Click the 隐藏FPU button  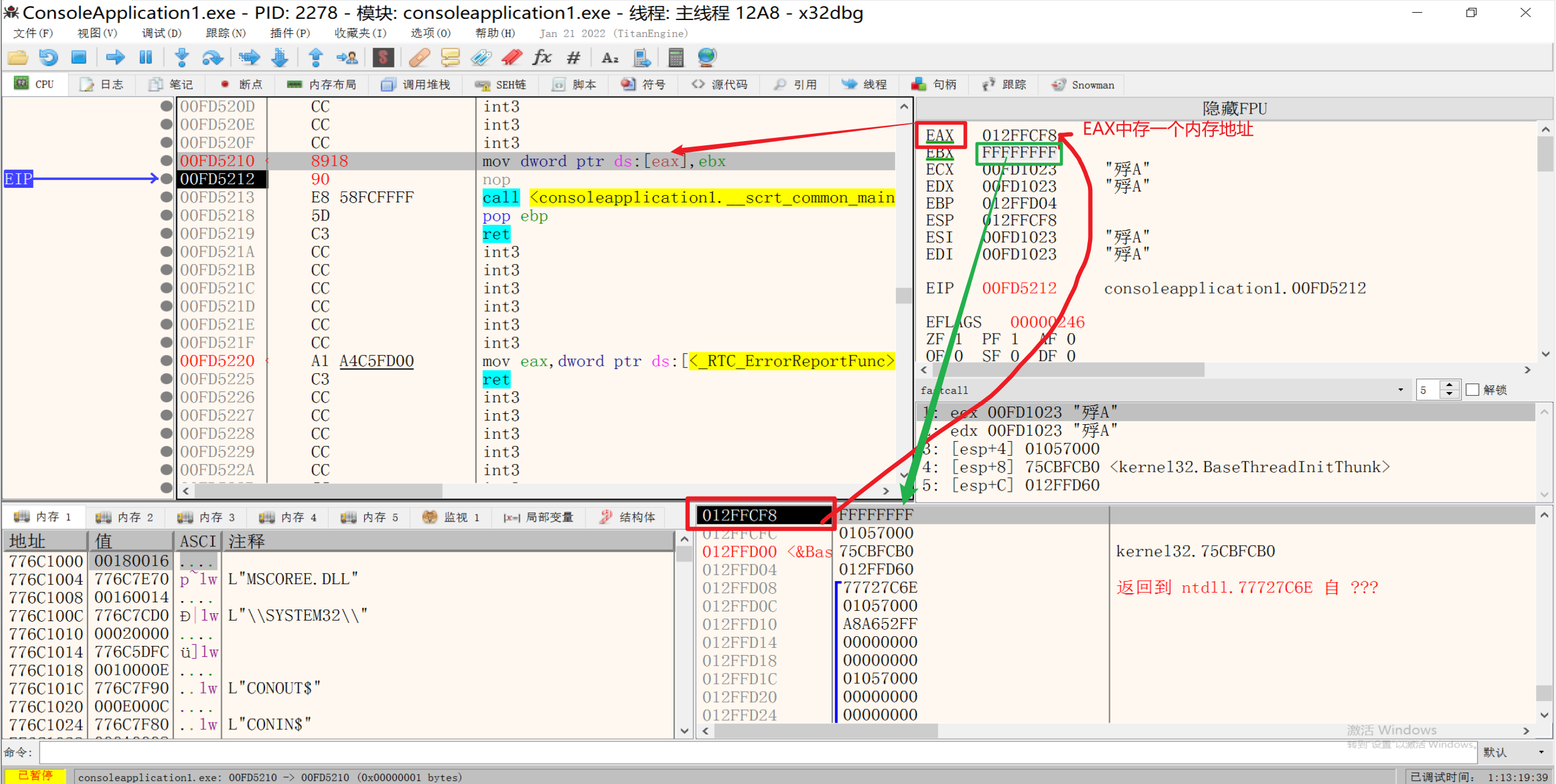click(x=1234, y=109)
